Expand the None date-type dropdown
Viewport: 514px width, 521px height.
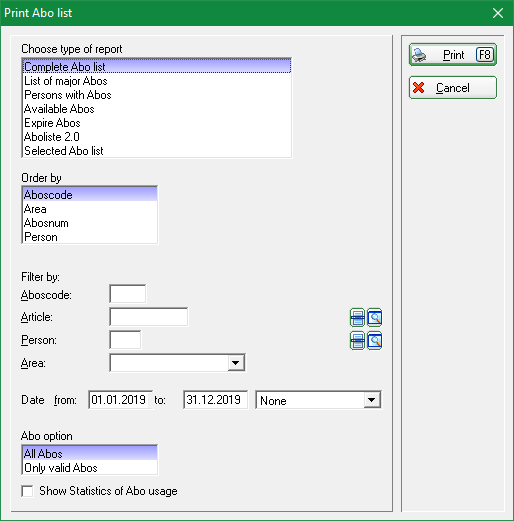coord(372,400)
